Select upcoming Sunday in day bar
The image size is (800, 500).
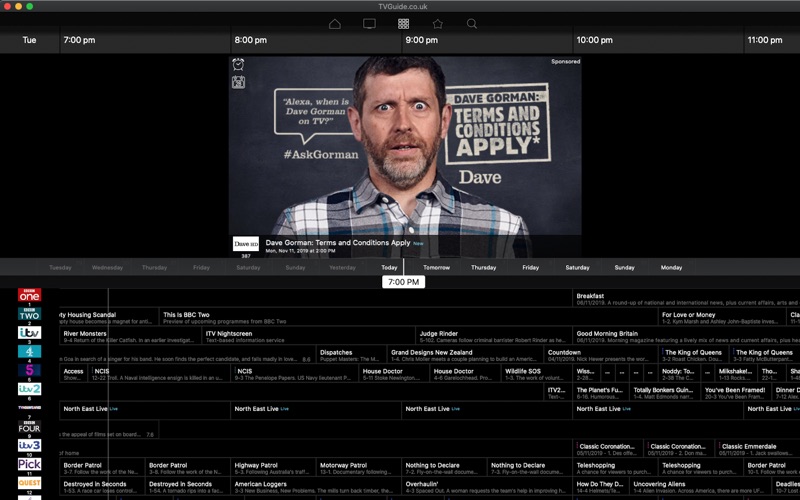[624, 267]
